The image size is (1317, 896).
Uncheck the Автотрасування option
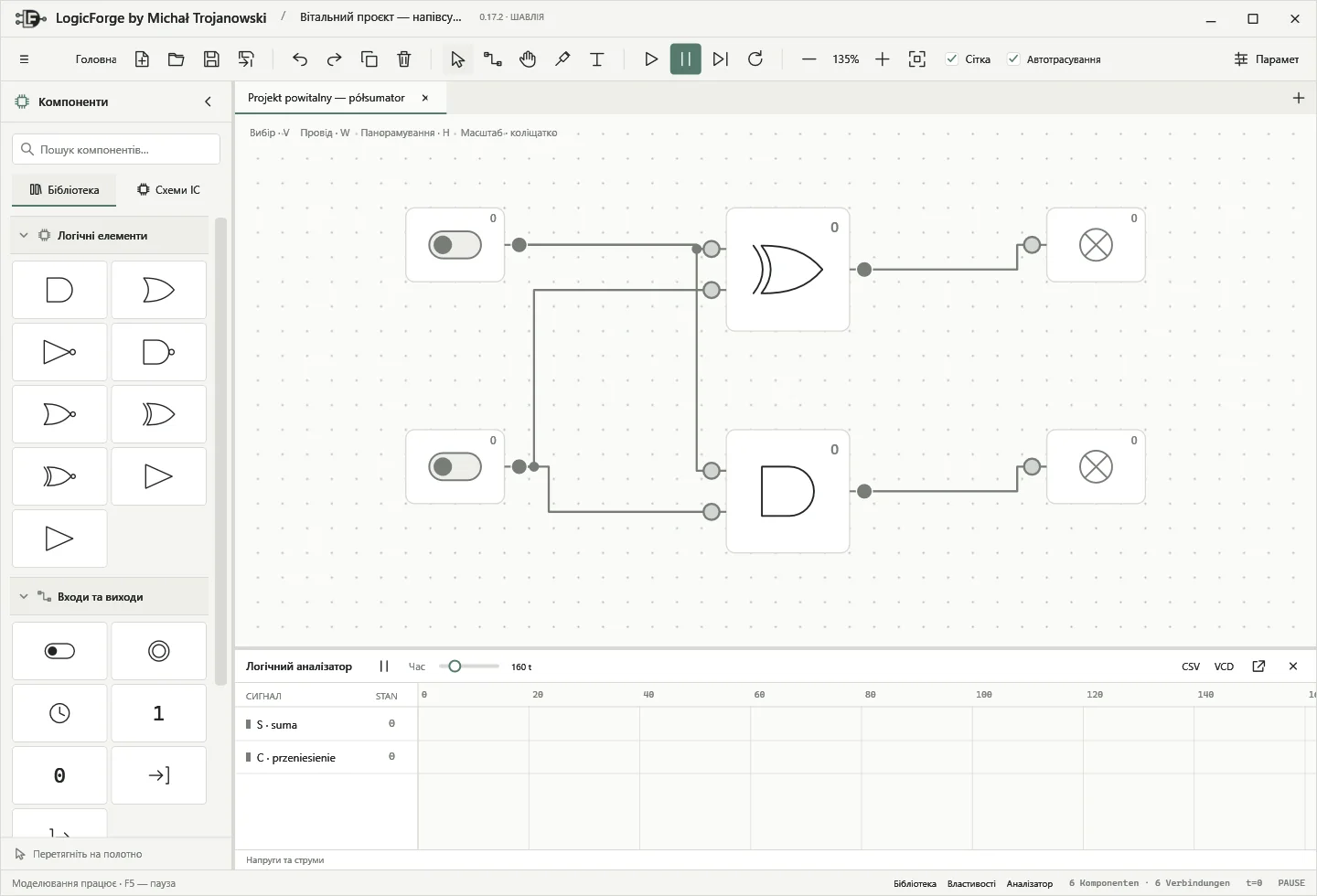click(x=1013, y=59)
